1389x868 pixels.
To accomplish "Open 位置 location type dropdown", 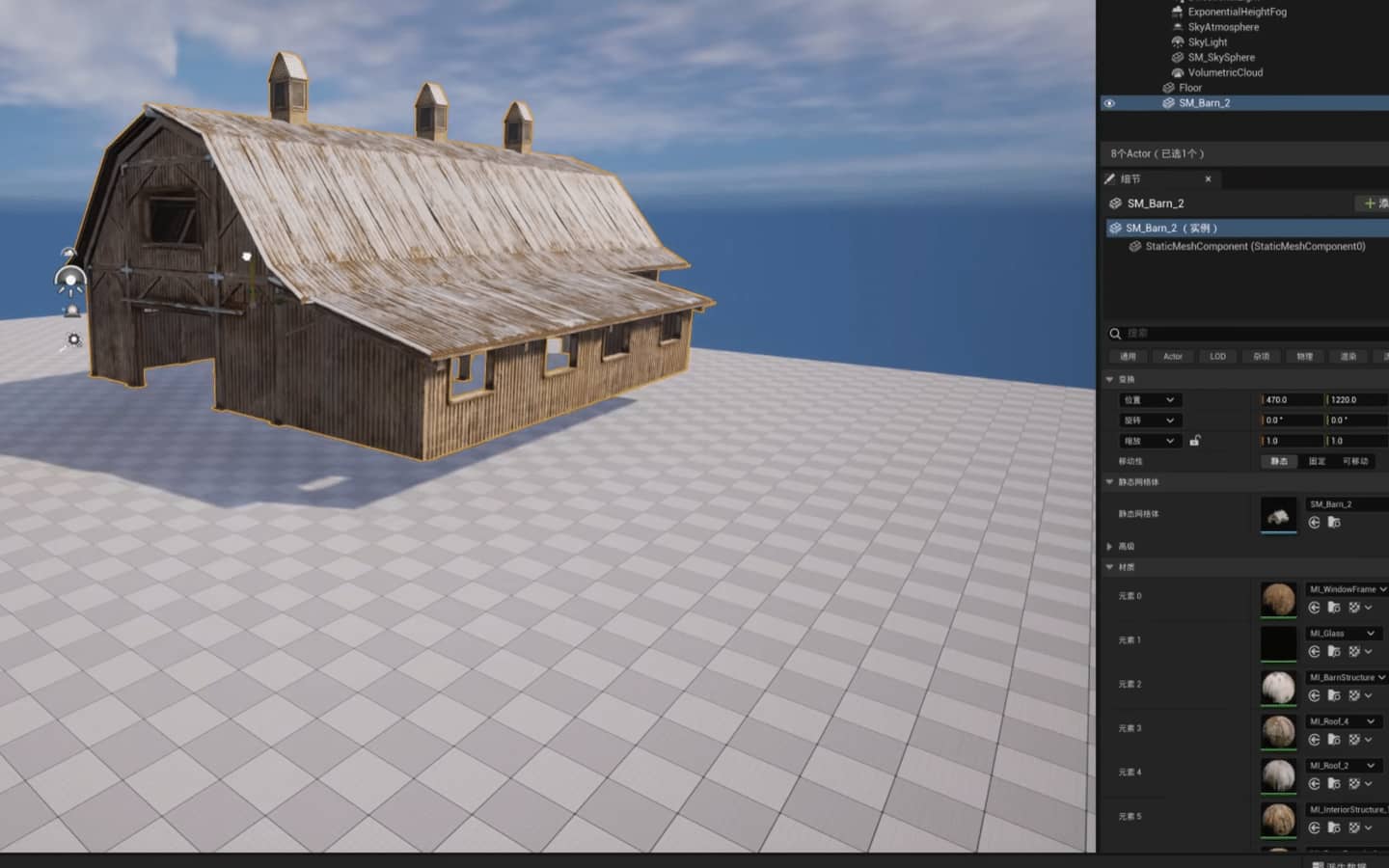I will pos(1150,399).
